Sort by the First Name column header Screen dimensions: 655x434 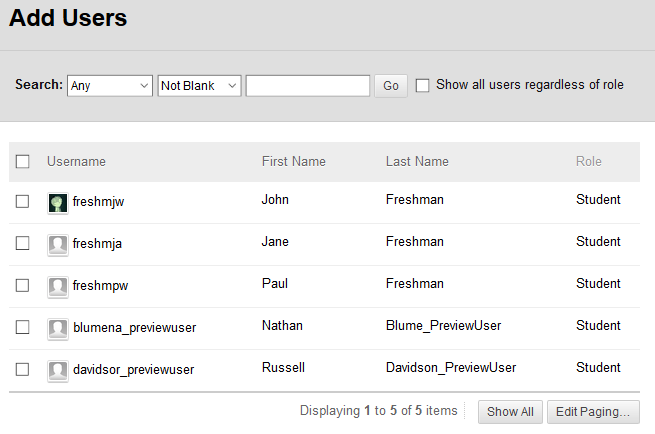[x=294, y=161]
